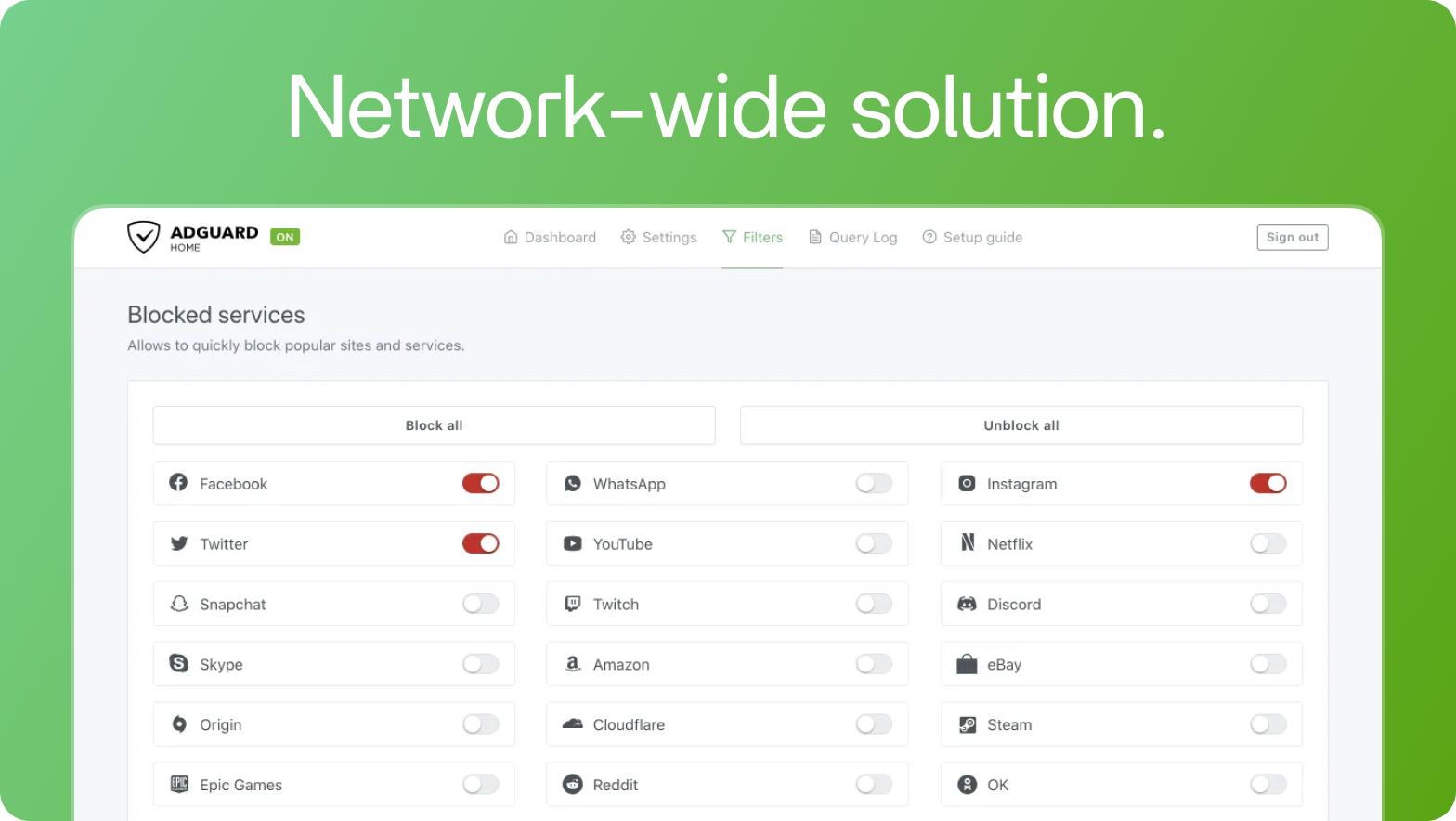Viewport: 1456px width, 821px height.
Task: Turn off the Instagram block switch
Action: pos(1267,483)
